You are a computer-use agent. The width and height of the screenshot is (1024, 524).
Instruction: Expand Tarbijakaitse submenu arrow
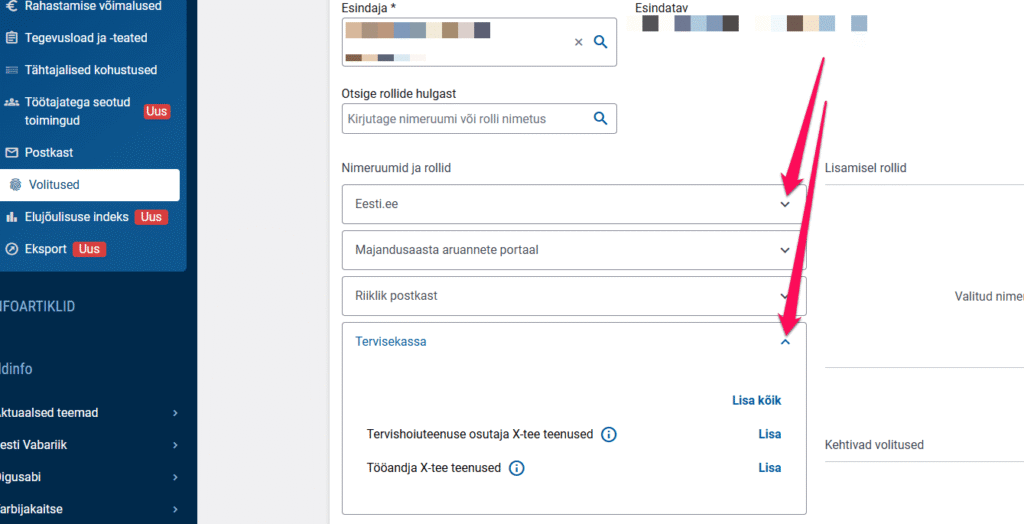(x=175, y=509)
